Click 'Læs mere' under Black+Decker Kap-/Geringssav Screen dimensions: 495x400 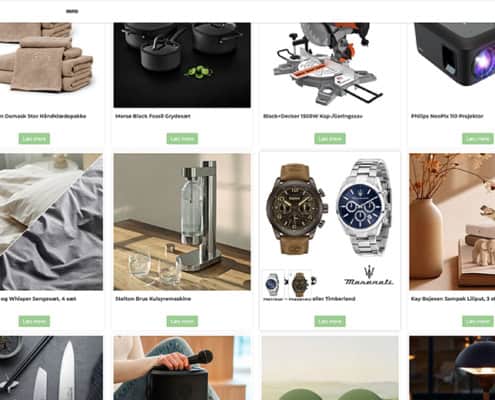[x=330, y=139]
